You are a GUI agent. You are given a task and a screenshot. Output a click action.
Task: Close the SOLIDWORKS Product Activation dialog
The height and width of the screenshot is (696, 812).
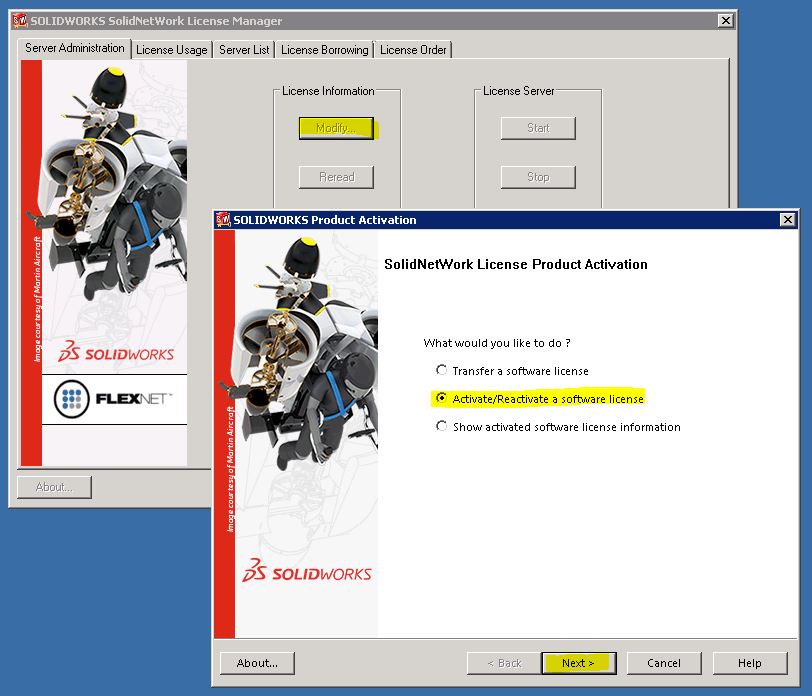787,220
